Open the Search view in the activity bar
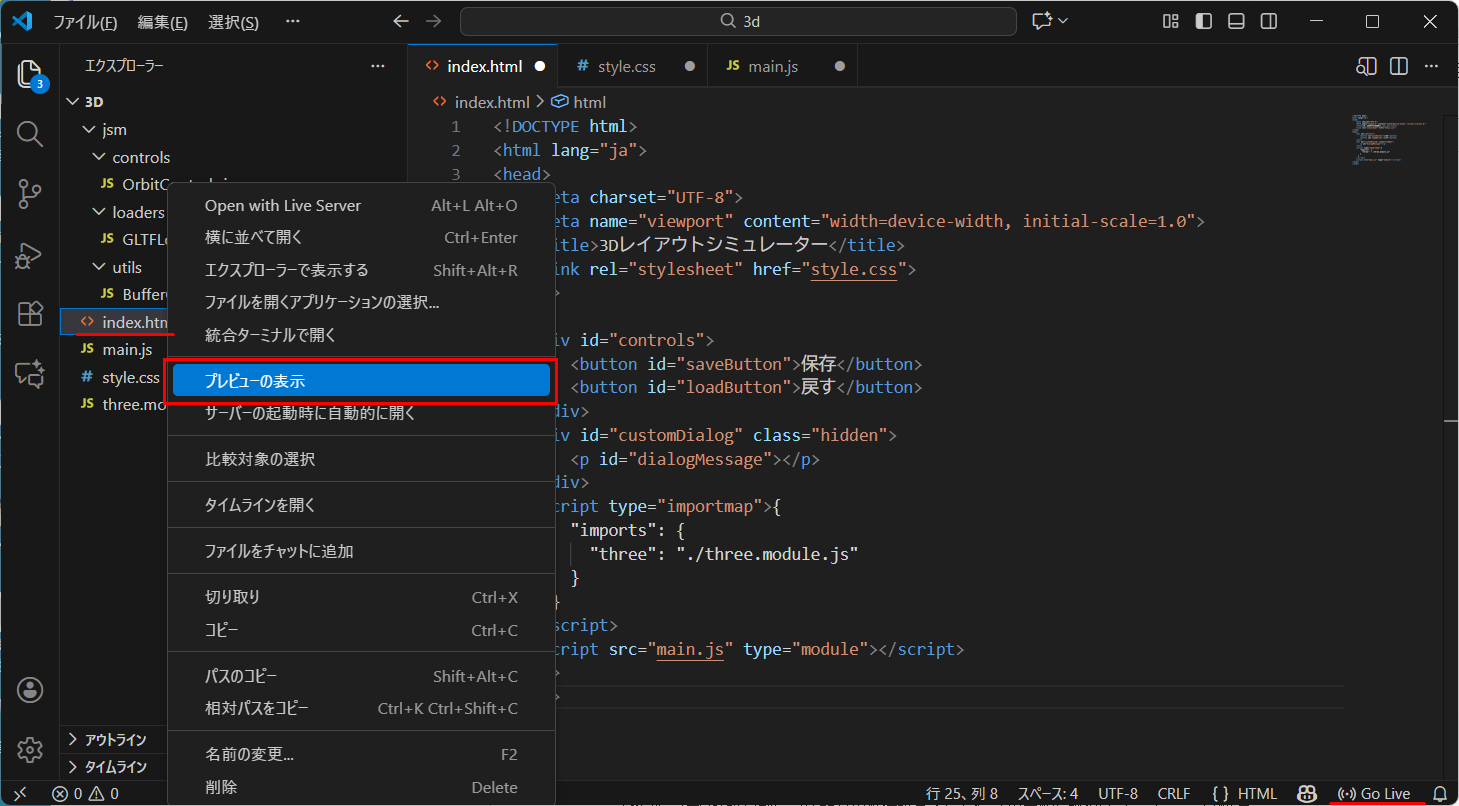Viewport: 1459px width, 806px height. click(29, 133)
